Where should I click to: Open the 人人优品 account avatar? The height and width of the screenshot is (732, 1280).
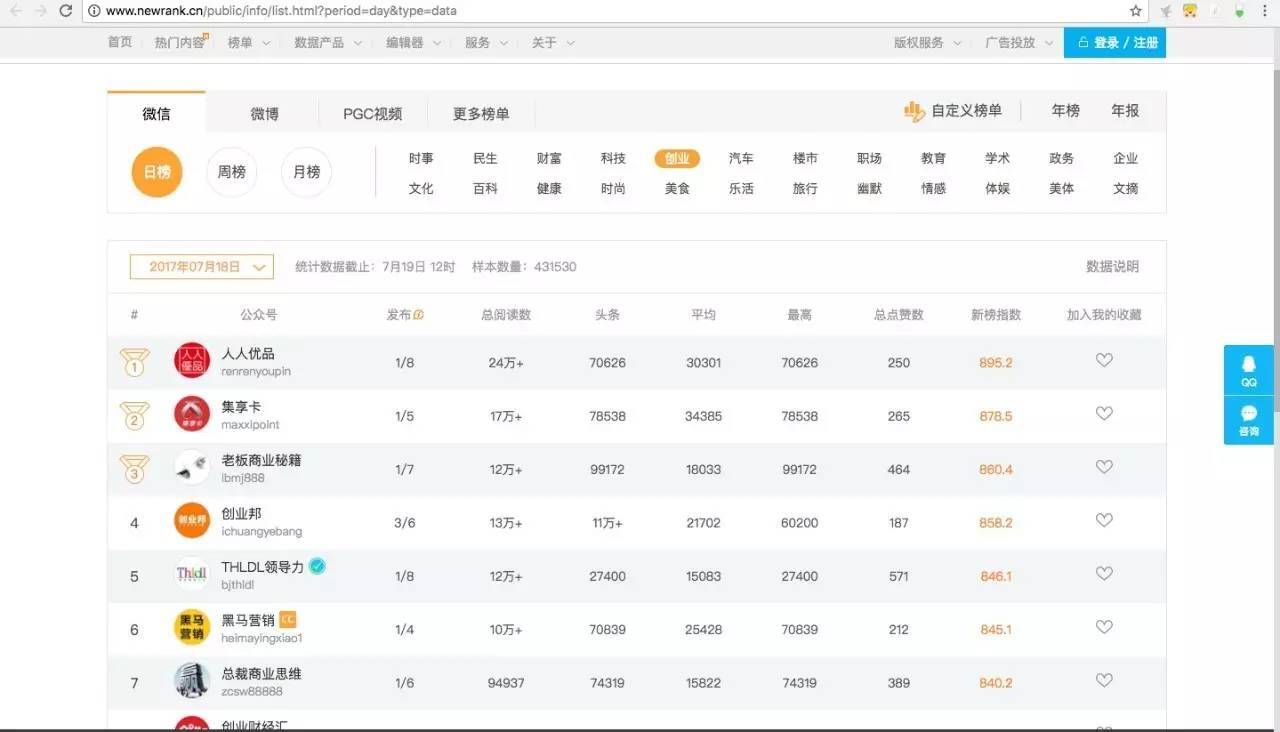click(192, 361)
